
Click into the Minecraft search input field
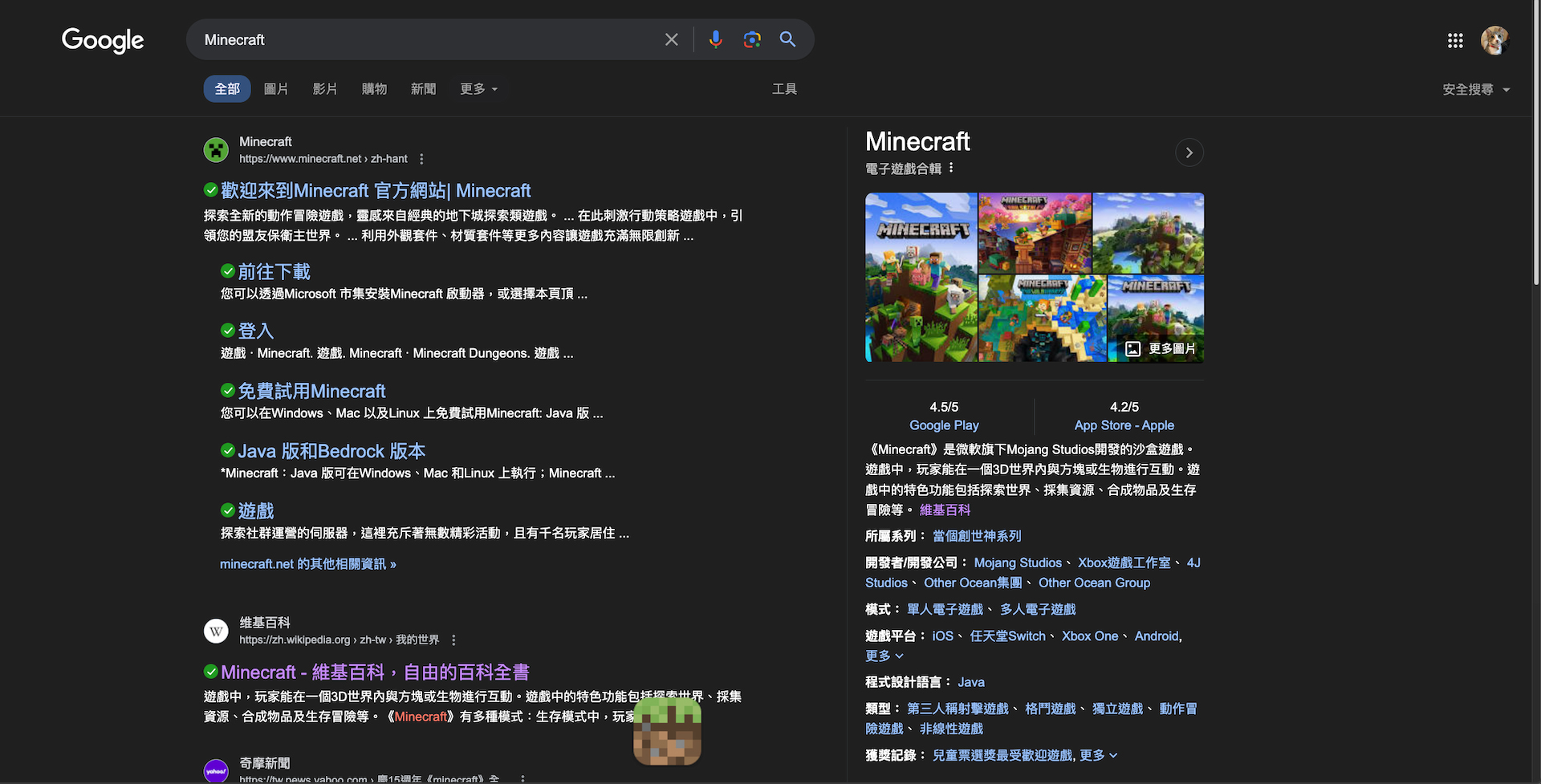click(x=425, y=39)
